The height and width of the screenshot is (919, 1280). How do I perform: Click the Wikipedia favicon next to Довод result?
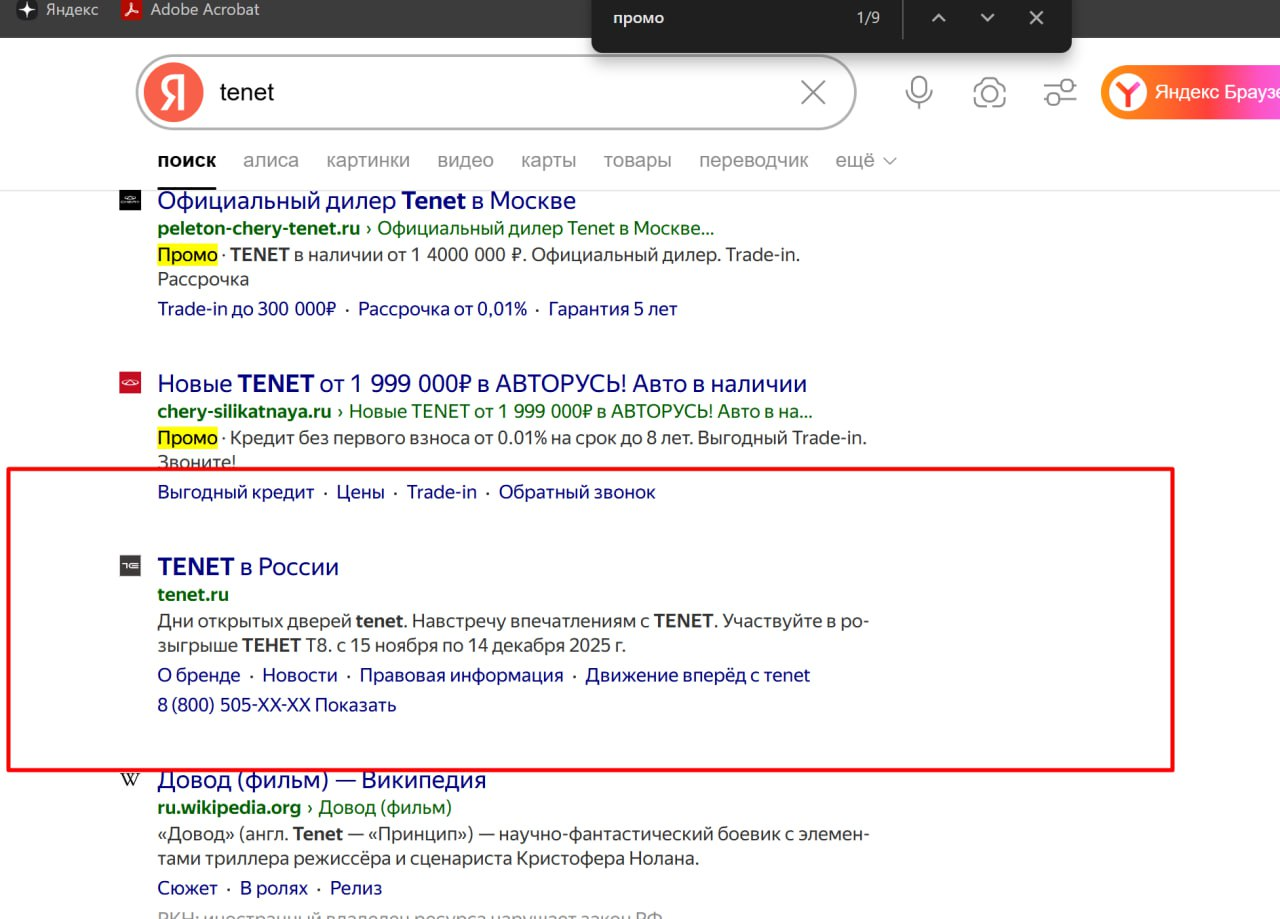(130, 780)
